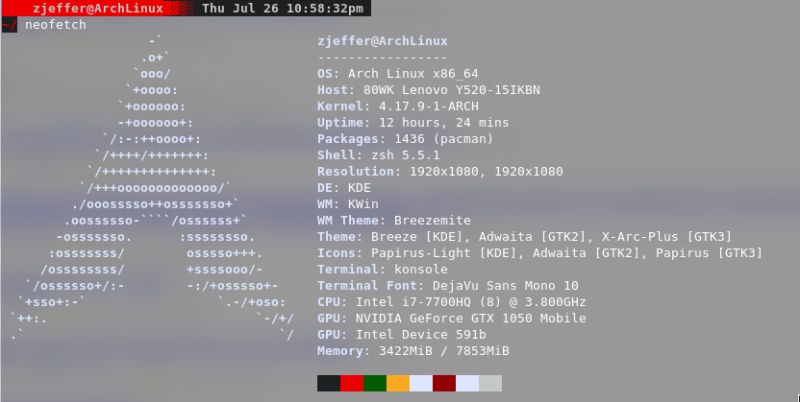
Task: Click the WM value KWin
Action: coord(363,204)
